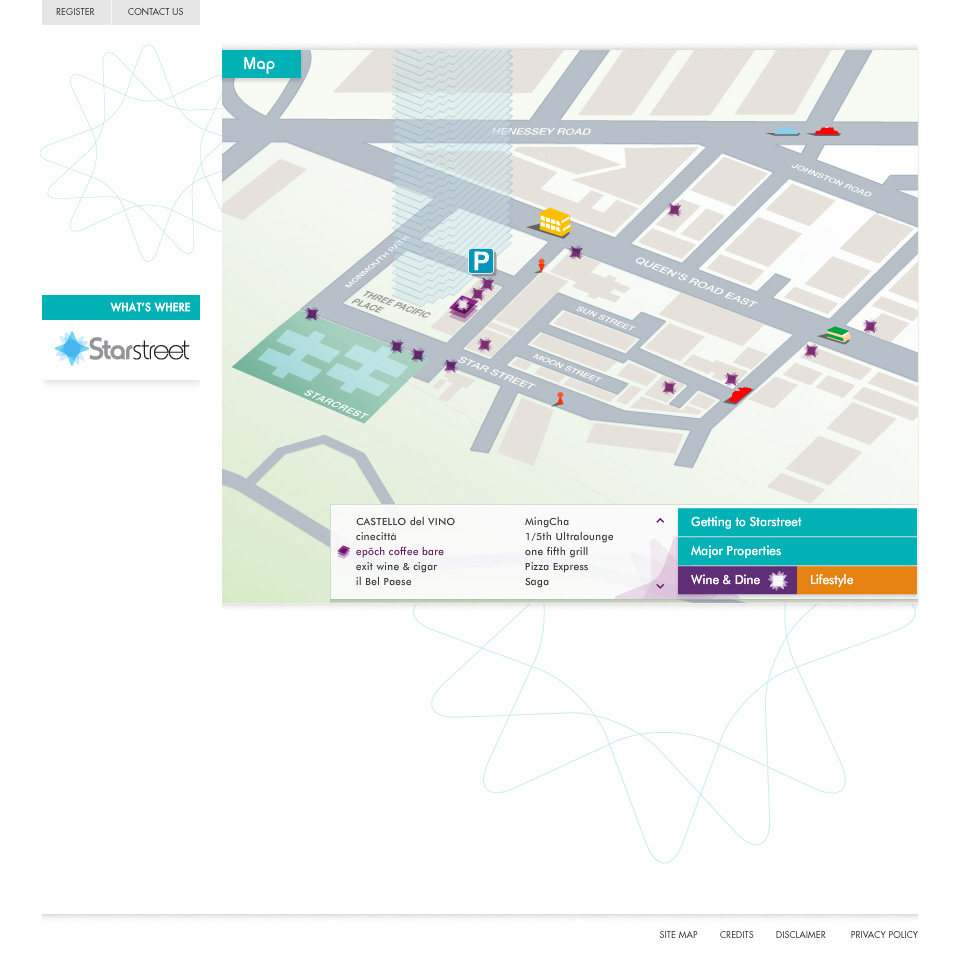Click the highlighted purple marker at Three Pacific Place
960x955 pixels.
tap(463, 305)
